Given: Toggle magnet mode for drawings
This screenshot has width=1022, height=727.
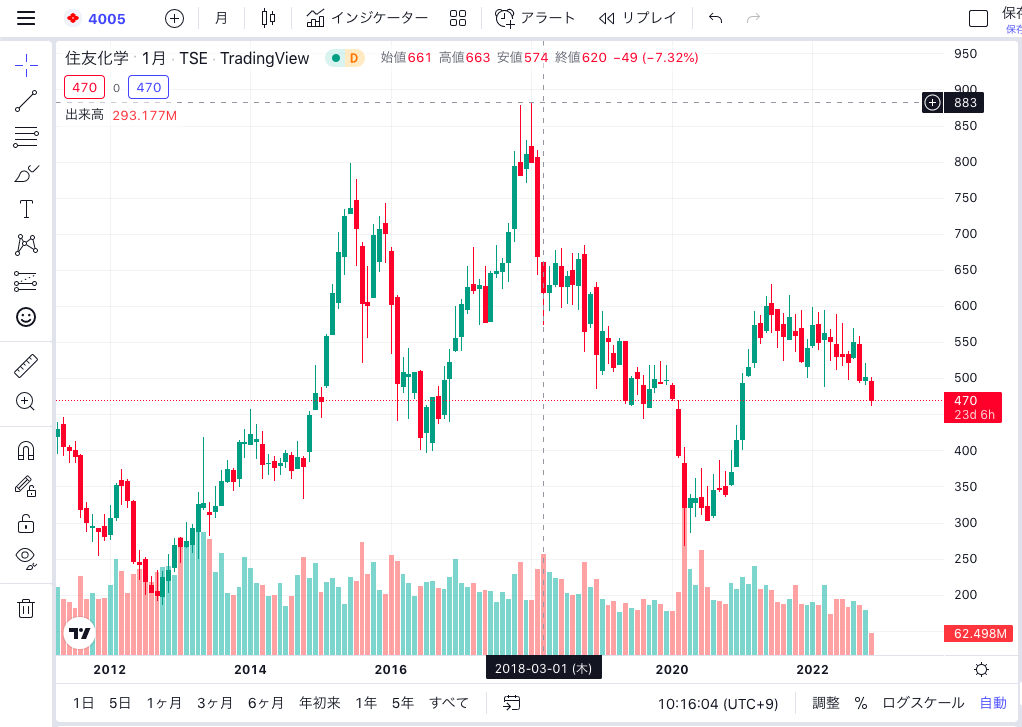Looking at the screenshot, I should click(26, 451).
